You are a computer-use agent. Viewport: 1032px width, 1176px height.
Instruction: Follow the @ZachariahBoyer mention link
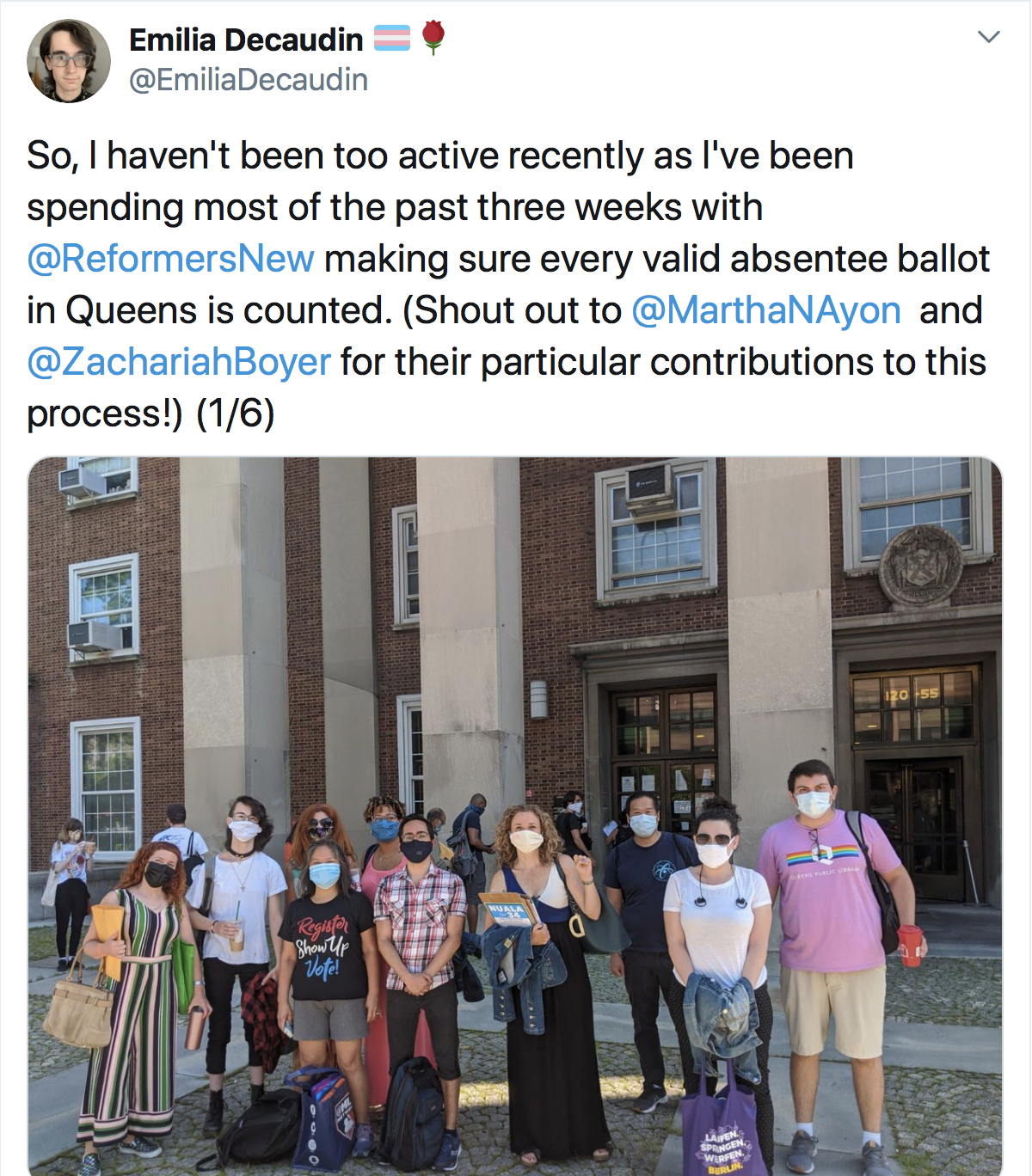pyautogui.click(x=179, y=362)
